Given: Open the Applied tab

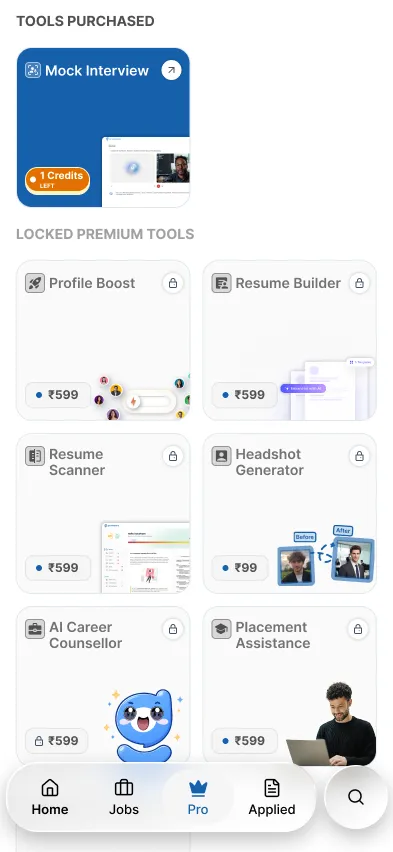Looking at the screenshot, I should [x=272, y=797].
